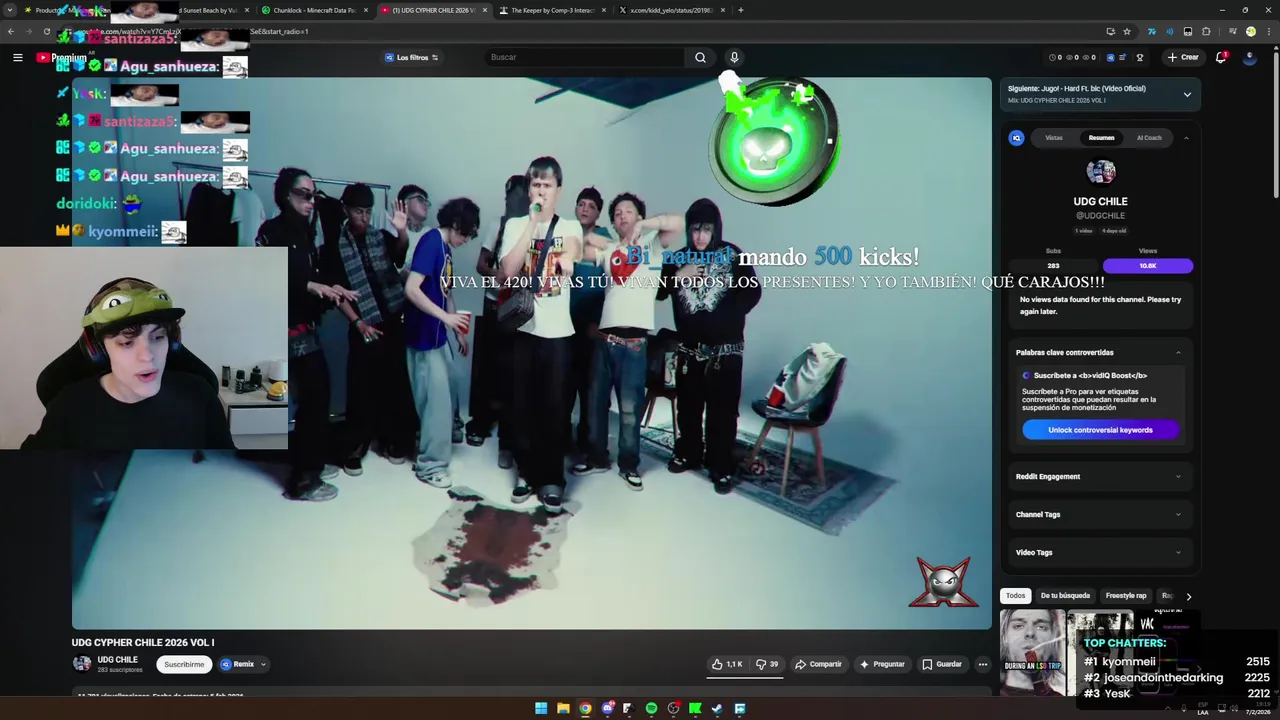Image resolution: width=1280 pixels, height=720 pixels.
Task: Open Chrome three-dot menu
Action: point(1267,31)
